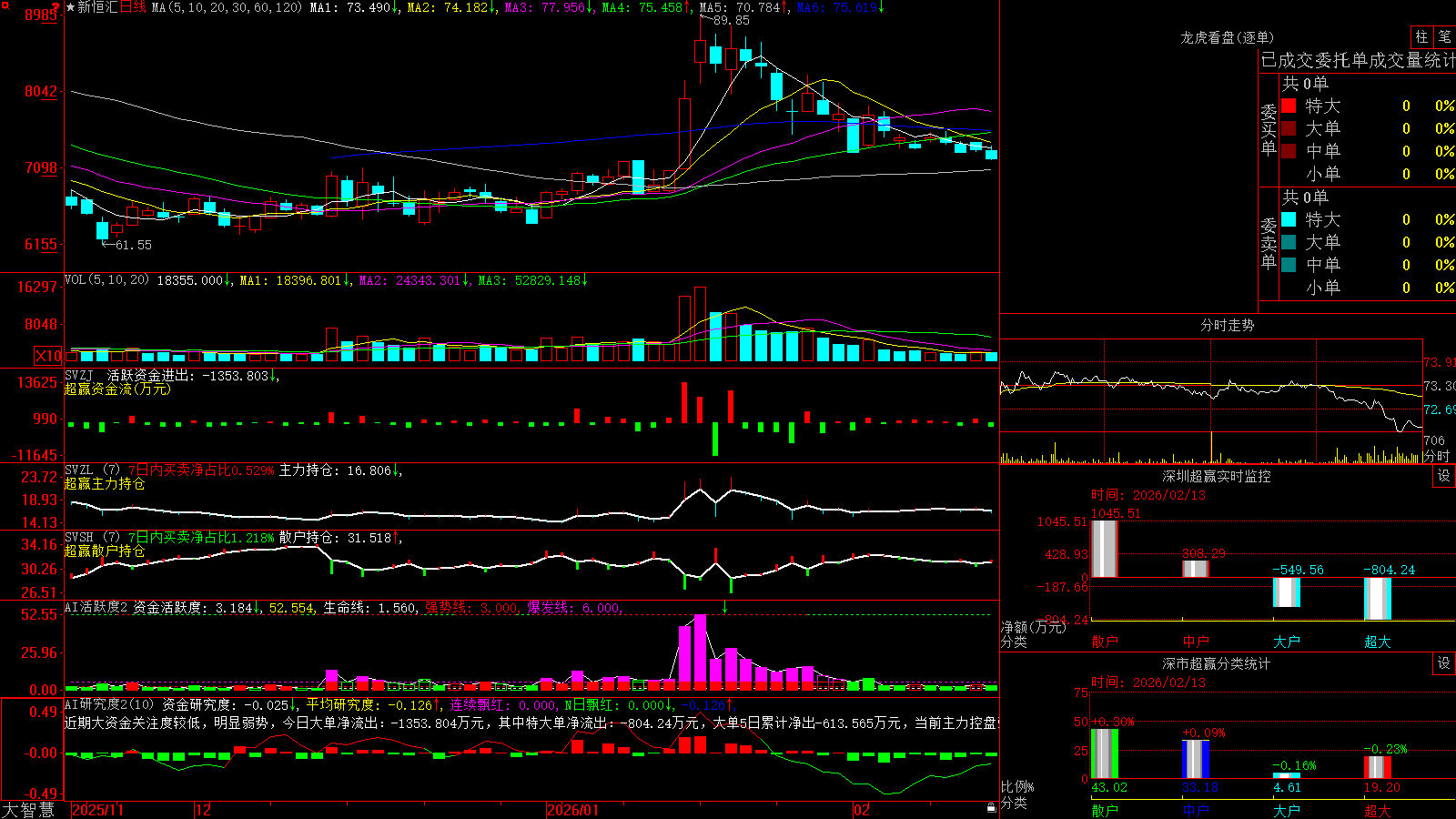Click the 中户 net-amount bar showing 308.29
The height and width of the screenshot is (819, 1456).
(x=1195, y=569)
